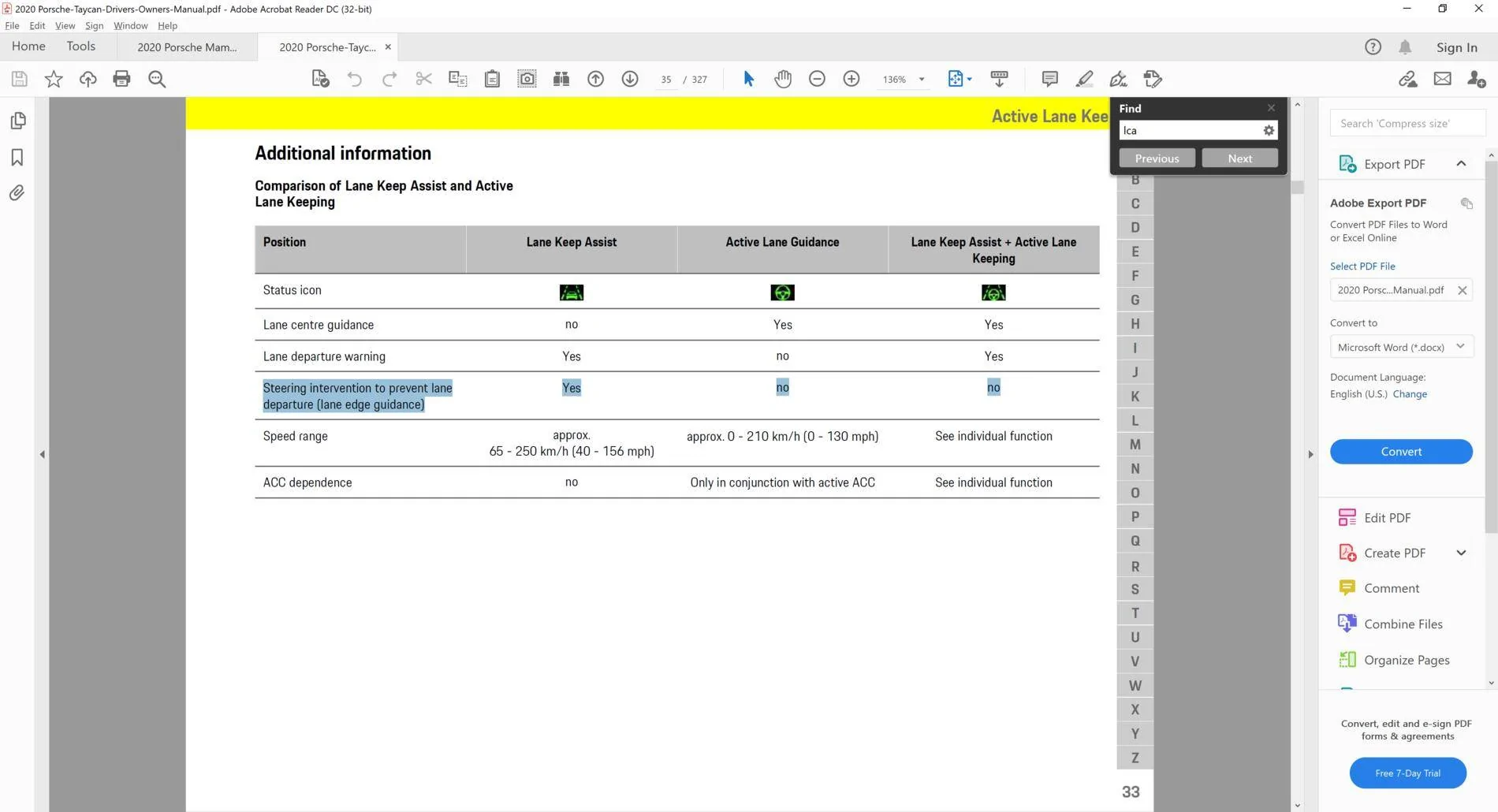This screenshot has height=812, width=1498.
Task: Switch to 2020 Porsche Mam... document tab
Action: click(x=187, y=47)
